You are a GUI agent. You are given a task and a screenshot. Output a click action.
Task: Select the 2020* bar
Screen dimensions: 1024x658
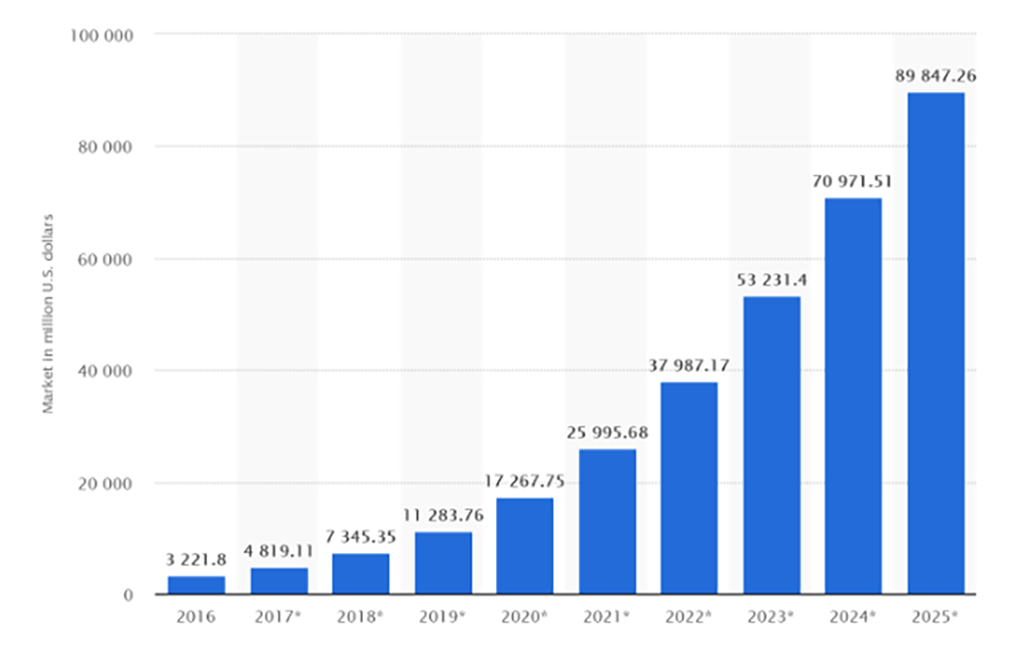click(x=525, y=546)
